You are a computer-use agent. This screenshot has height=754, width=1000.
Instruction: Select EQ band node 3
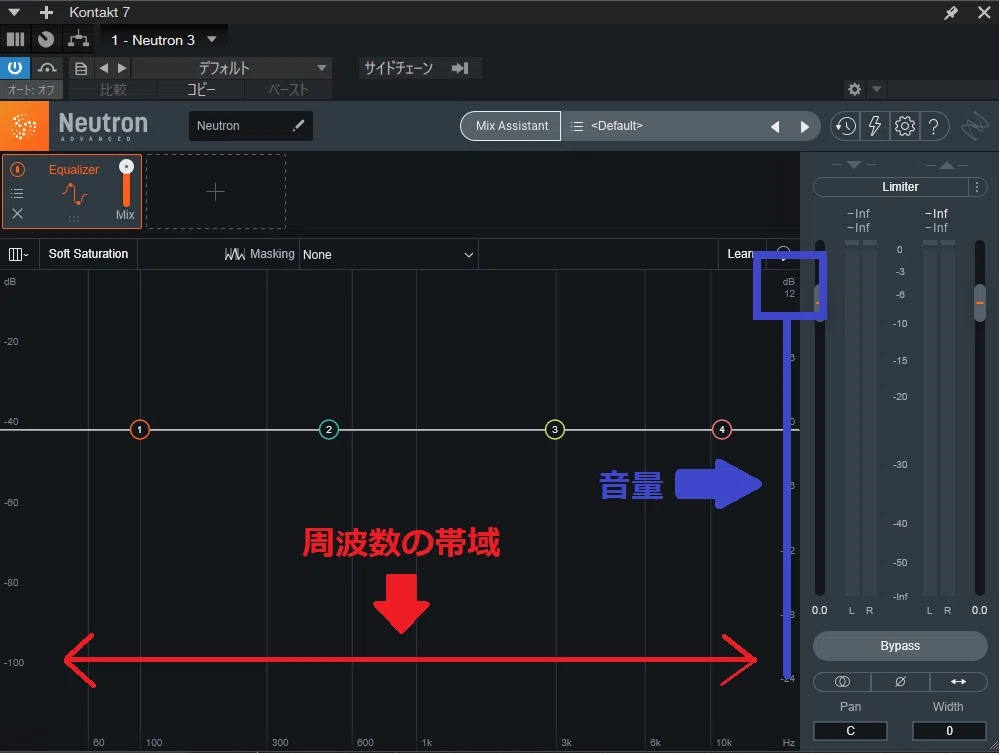click(555, 429)
